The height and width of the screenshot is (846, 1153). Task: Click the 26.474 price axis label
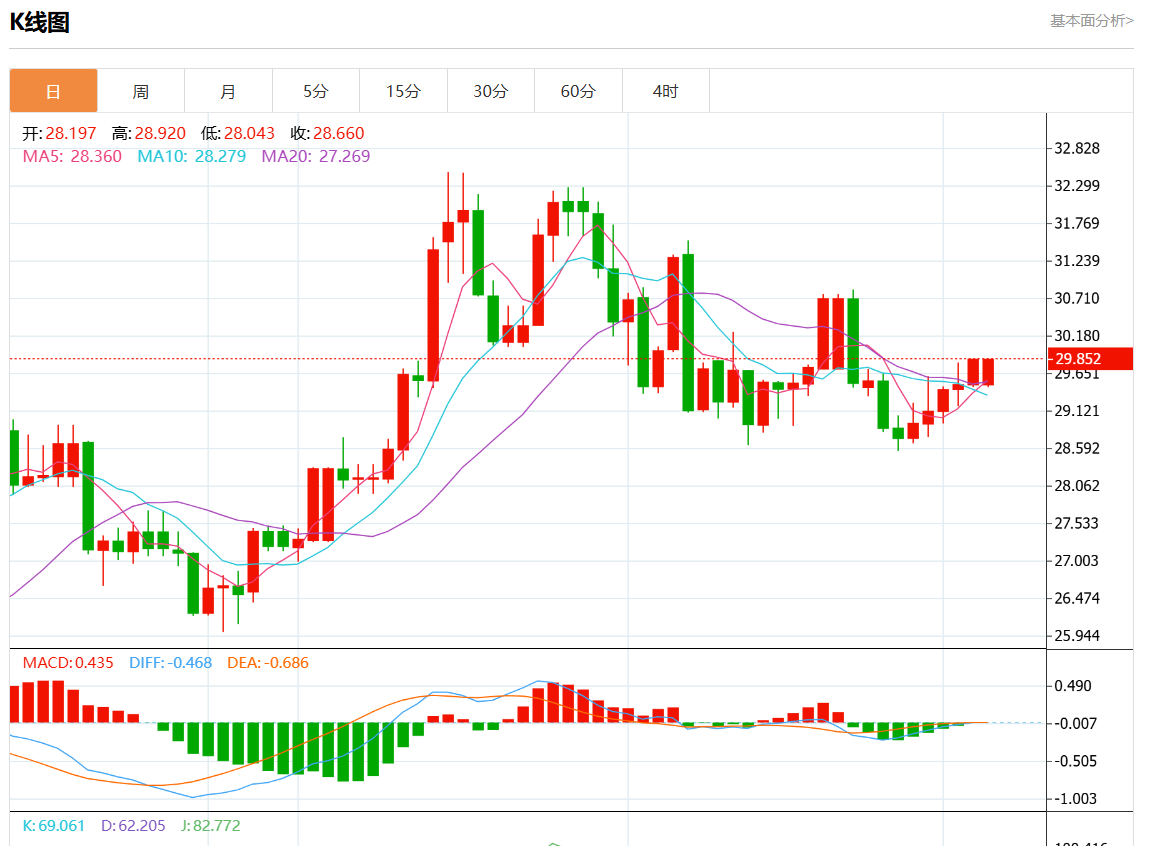tap(1077, 598)
